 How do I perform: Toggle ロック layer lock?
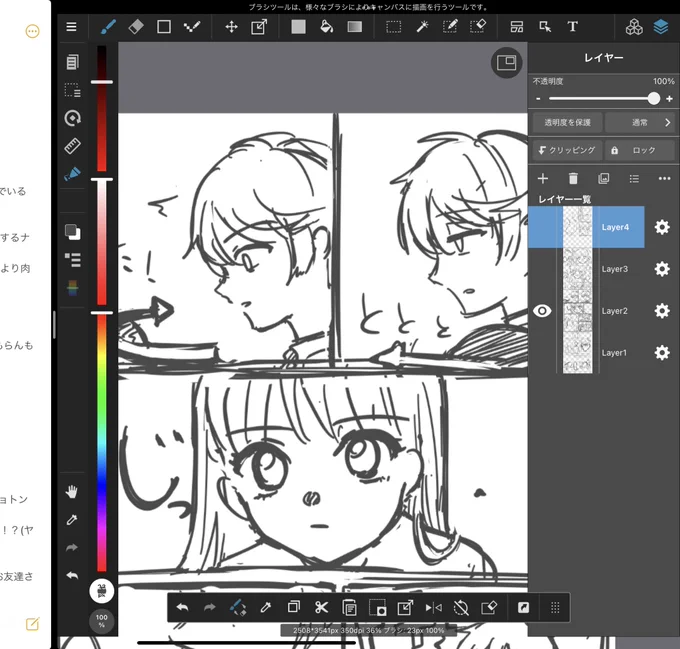pos(640,150)
